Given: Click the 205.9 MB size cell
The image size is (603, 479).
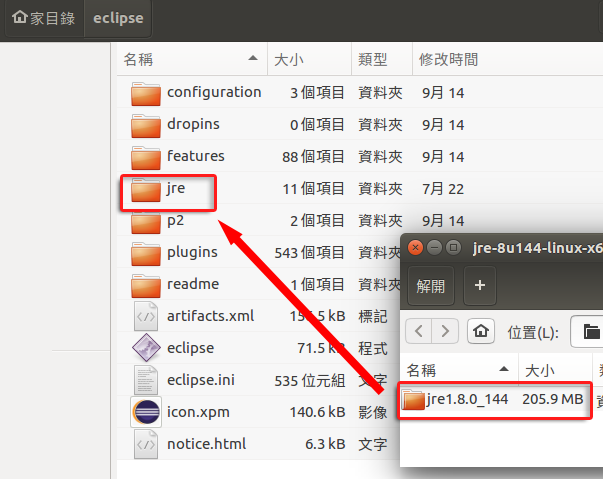Looking at the screenshot, I should pyautogui.click(x=553, y=399).
